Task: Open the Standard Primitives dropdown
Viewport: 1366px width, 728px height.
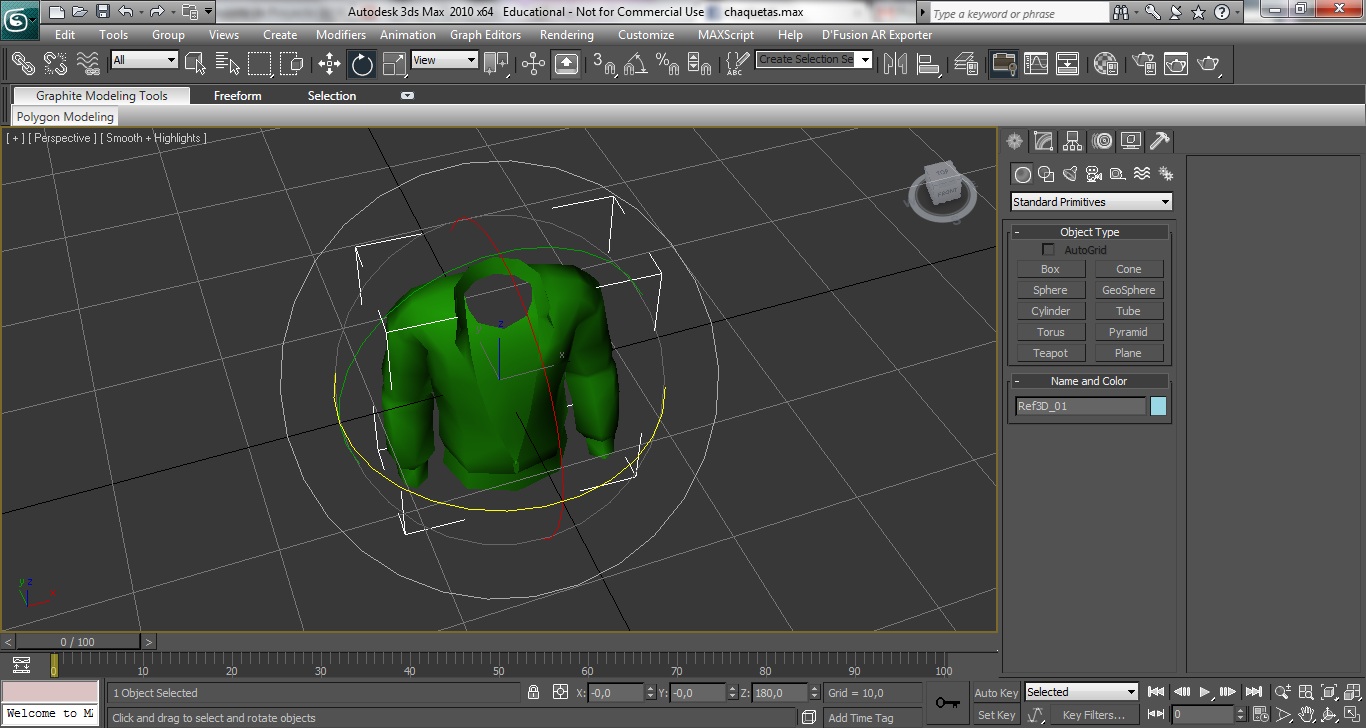Action: 1091,202
